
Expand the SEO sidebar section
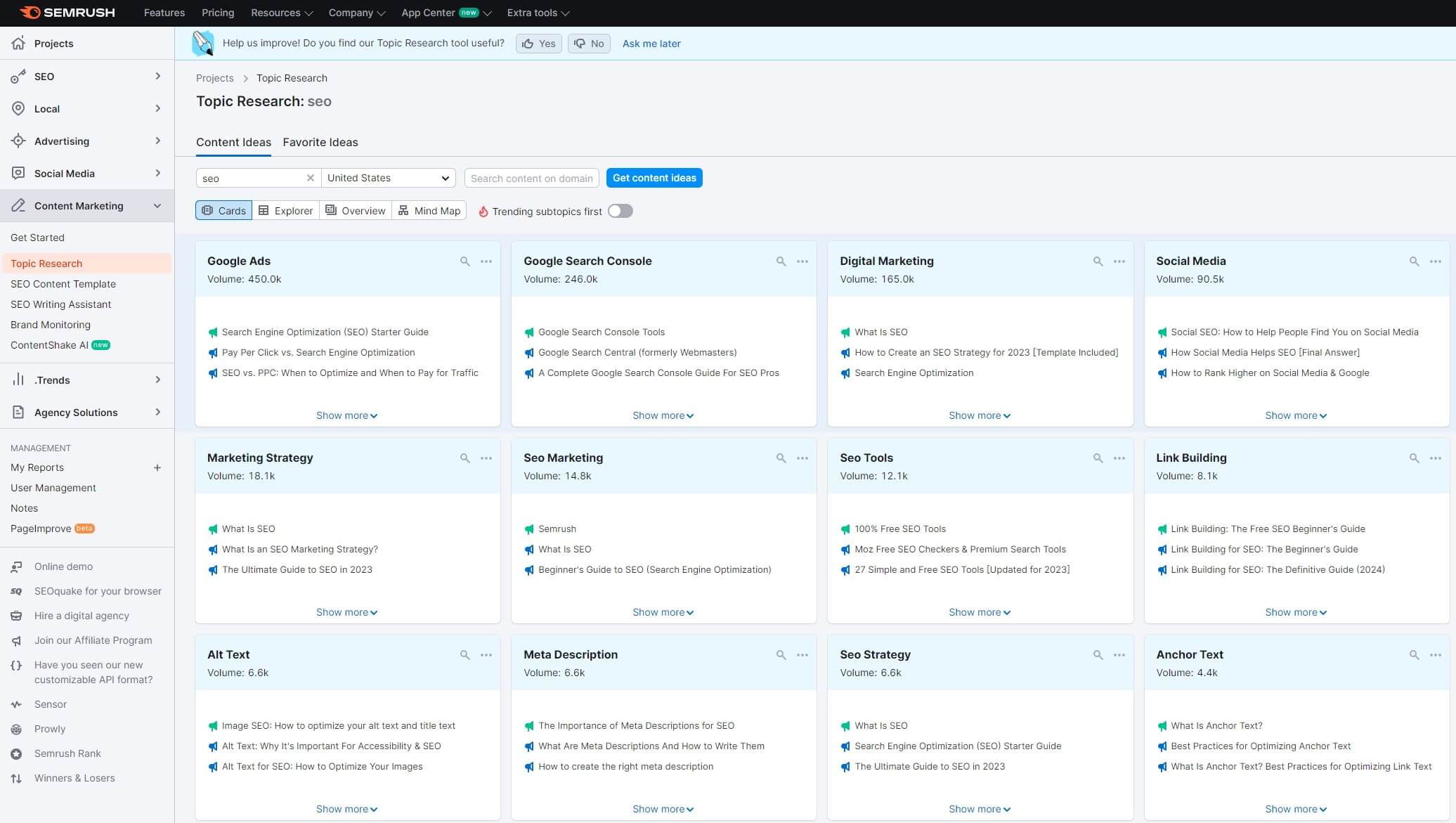tap(87, 76)
